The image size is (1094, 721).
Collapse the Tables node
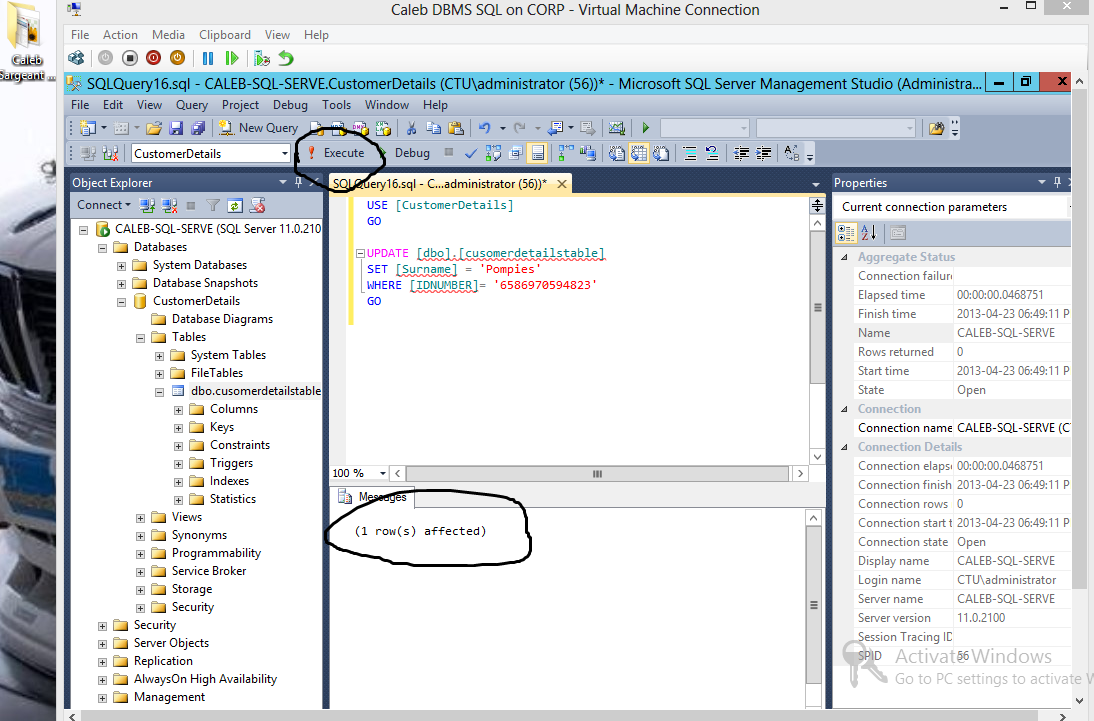(140, 338)
